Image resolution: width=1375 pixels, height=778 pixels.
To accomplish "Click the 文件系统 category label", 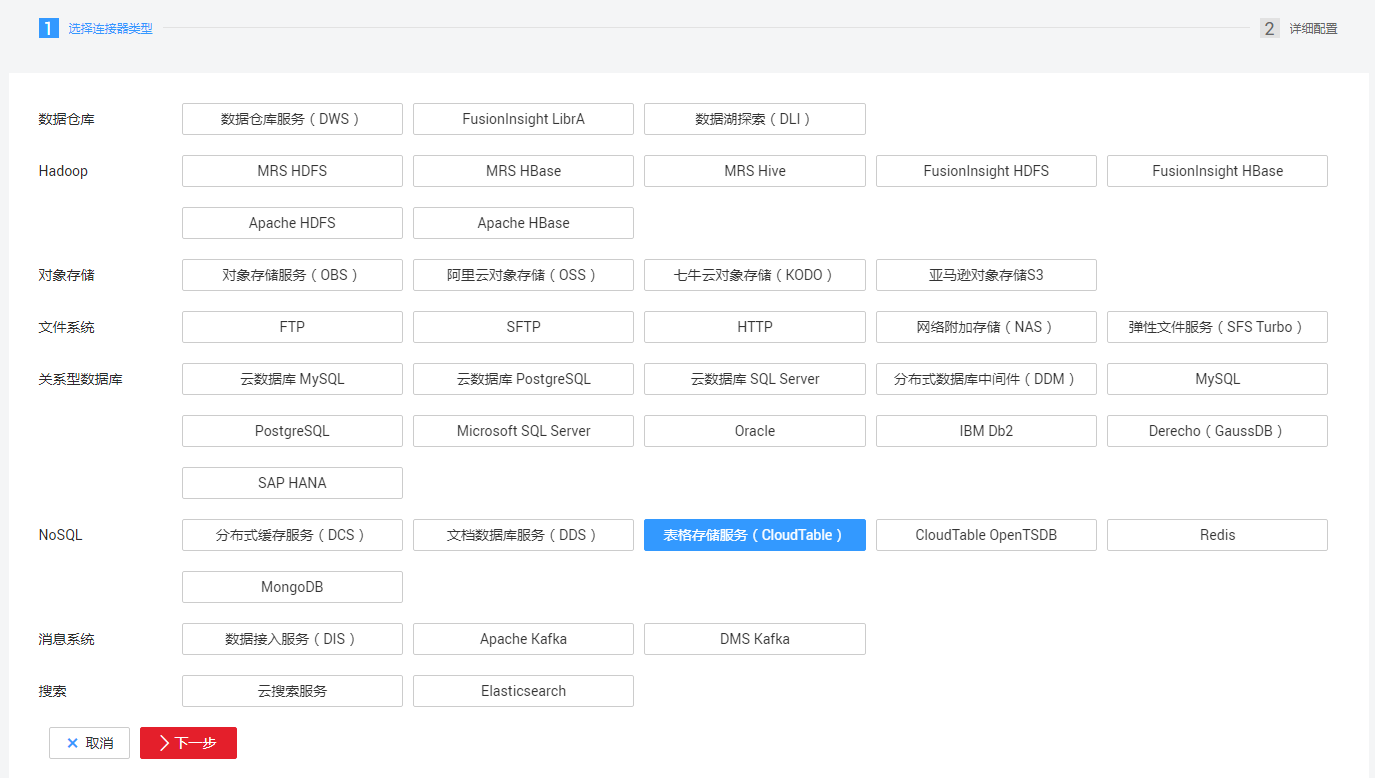I will 67,327.
